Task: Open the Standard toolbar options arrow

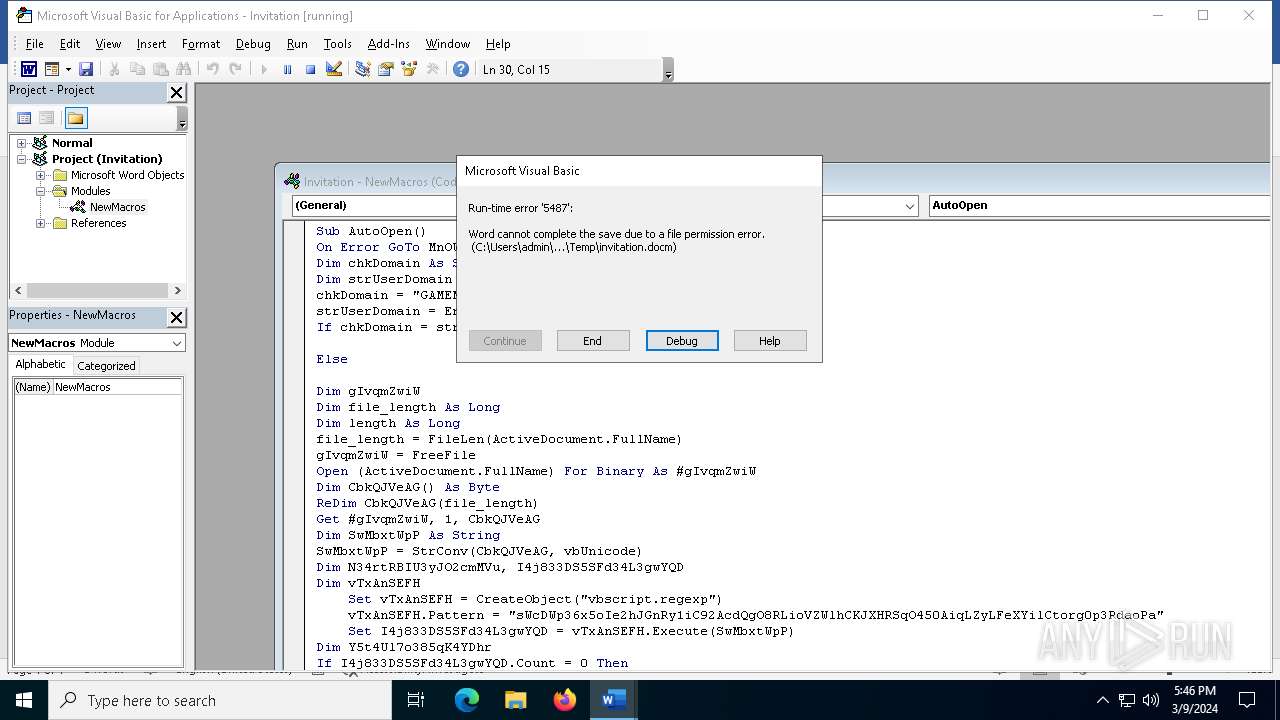Action: 668,70
